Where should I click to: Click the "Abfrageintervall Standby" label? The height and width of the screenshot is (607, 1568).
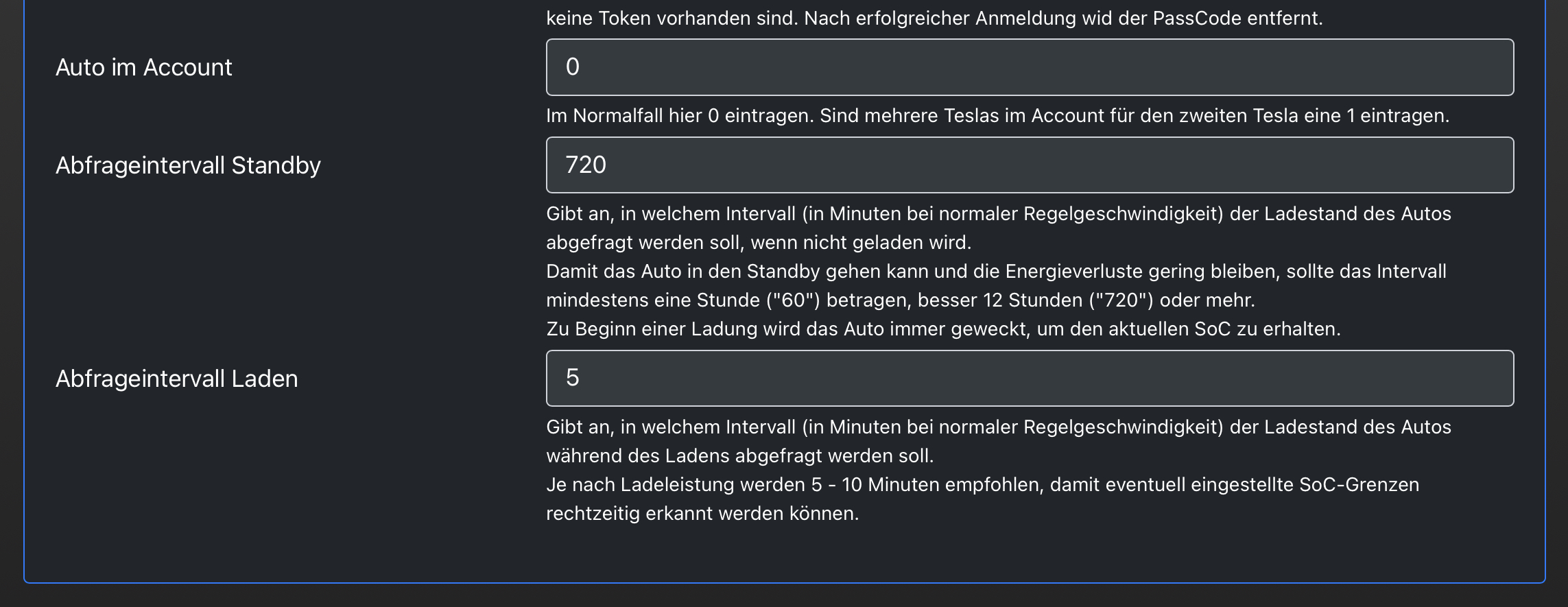pyautogui.click(x=188, y=165)
